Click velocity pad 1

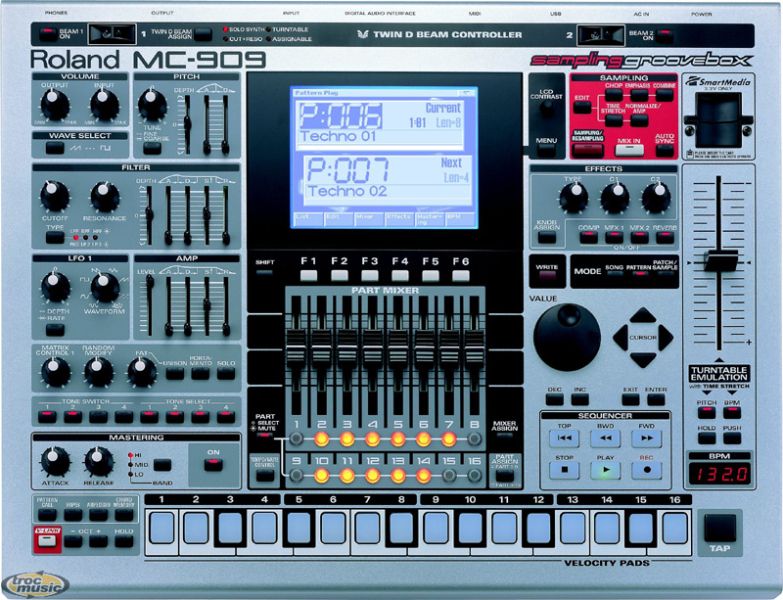click(162, 528)
